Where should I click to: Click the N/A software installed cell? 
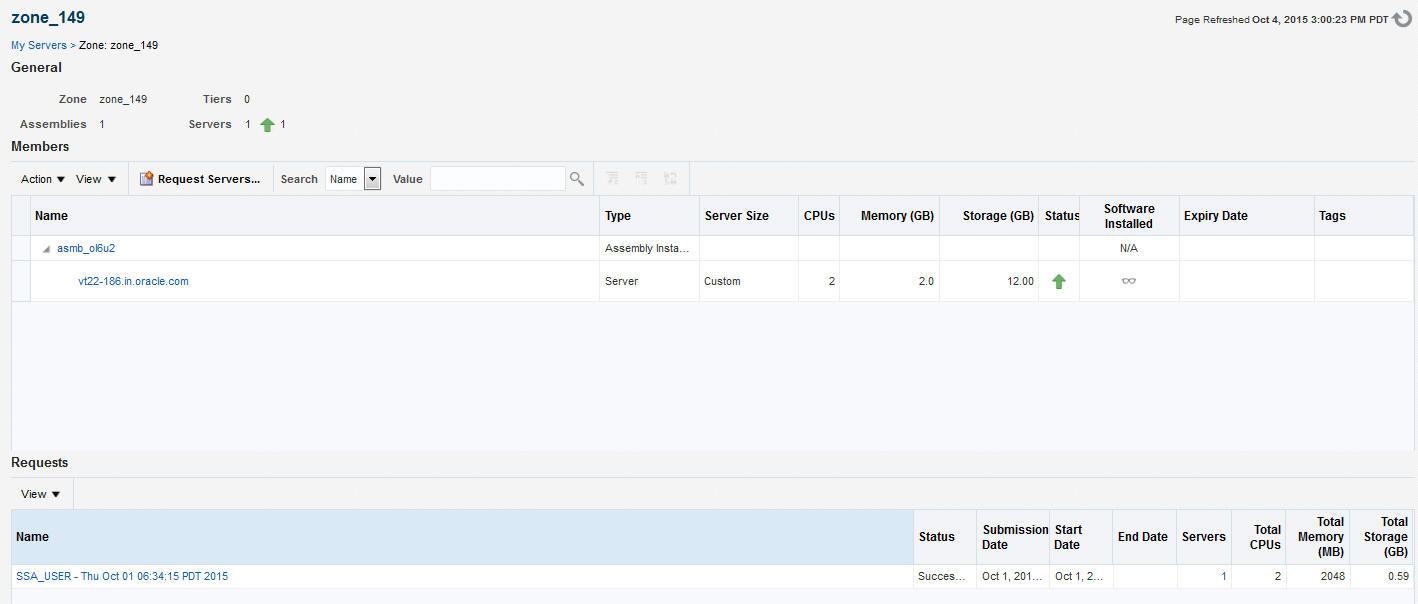pyautogui.click(x=1129, y=248)
